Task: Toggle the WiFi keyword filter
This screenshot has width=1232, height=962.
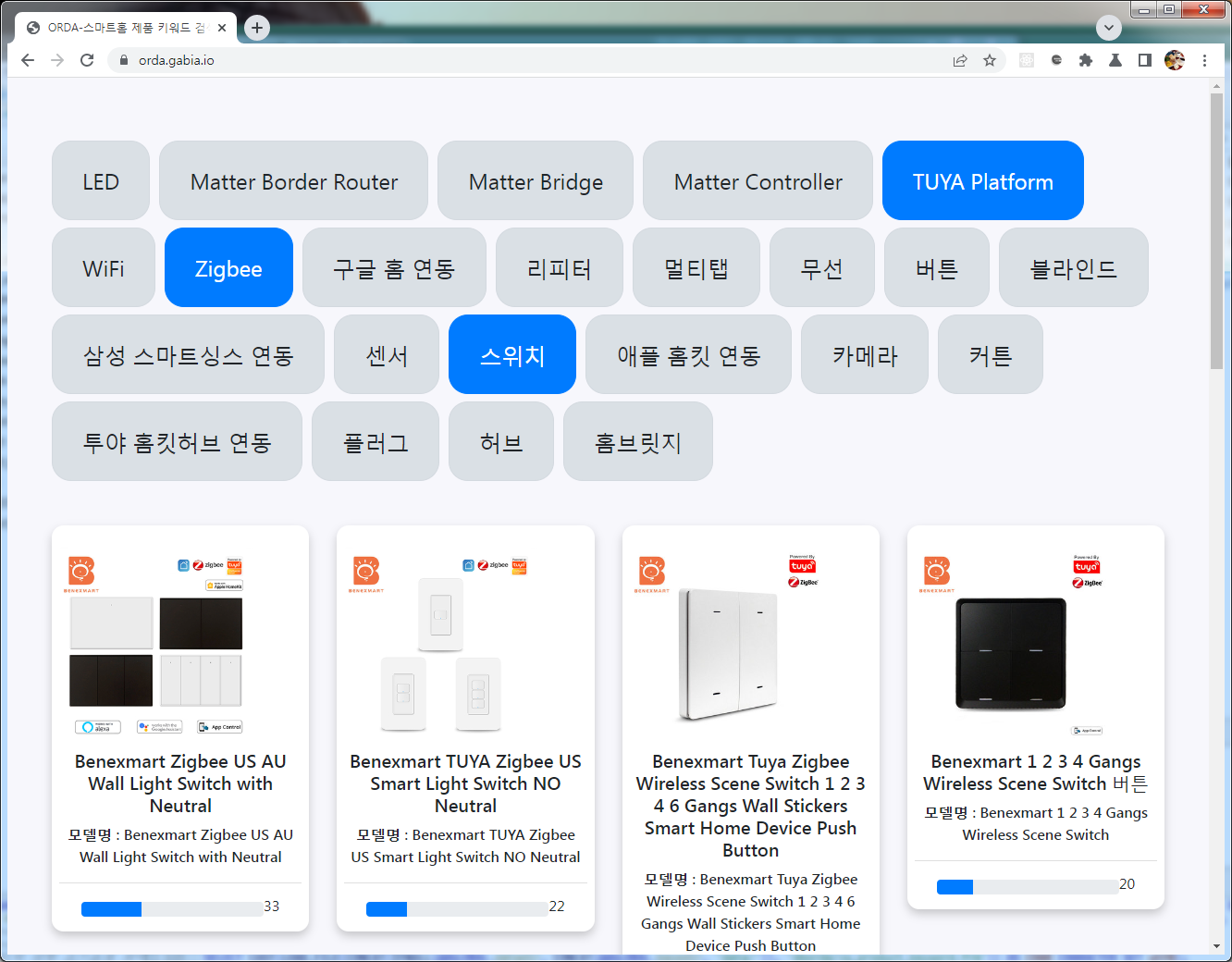Action: tap(104, 267)
